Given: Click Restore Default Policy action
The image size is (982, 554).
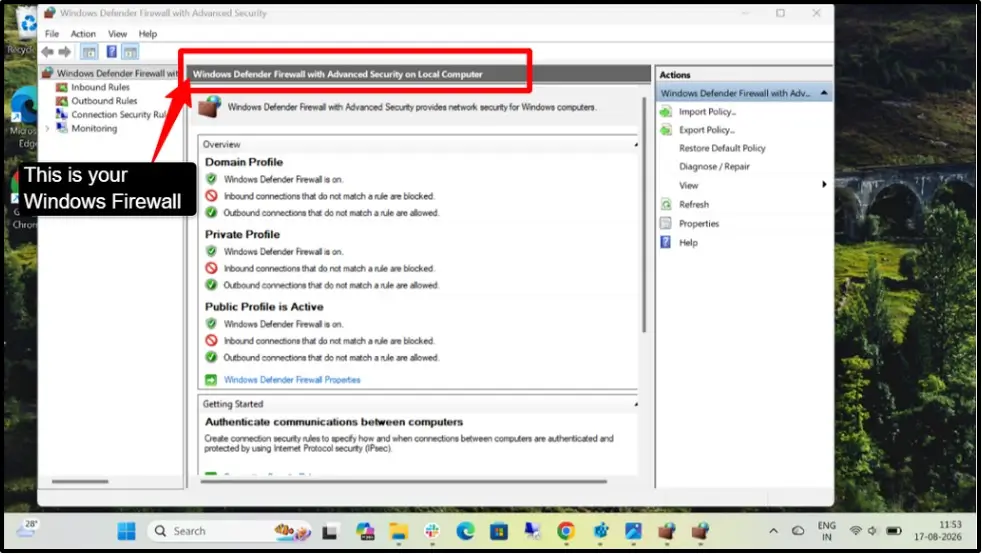Looking at the screenshot, I should (722, 148).
